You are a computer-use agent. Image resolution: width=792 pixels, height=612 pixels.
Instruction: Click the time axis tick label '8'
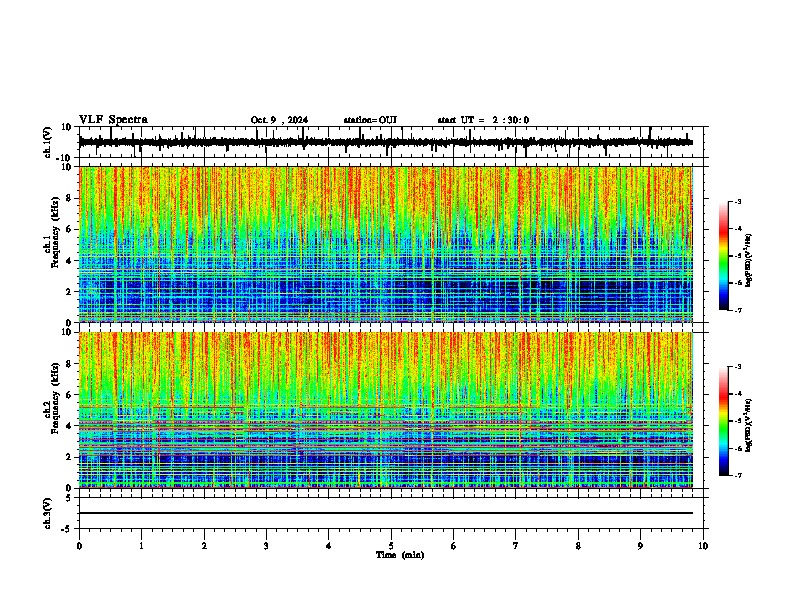point(578,546)
